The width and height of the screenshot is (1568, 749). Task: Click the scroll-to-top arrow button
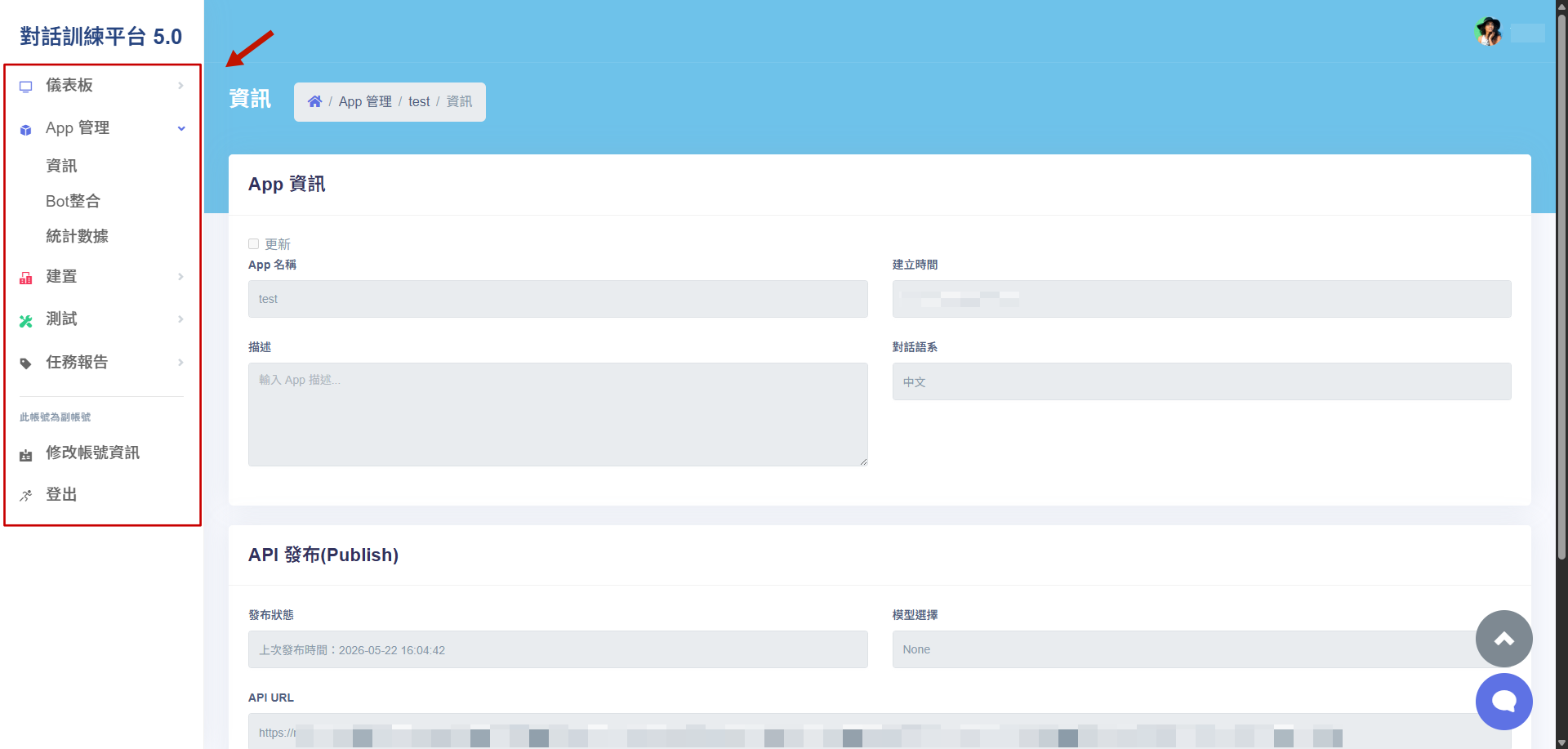(x=1503, y=639)
